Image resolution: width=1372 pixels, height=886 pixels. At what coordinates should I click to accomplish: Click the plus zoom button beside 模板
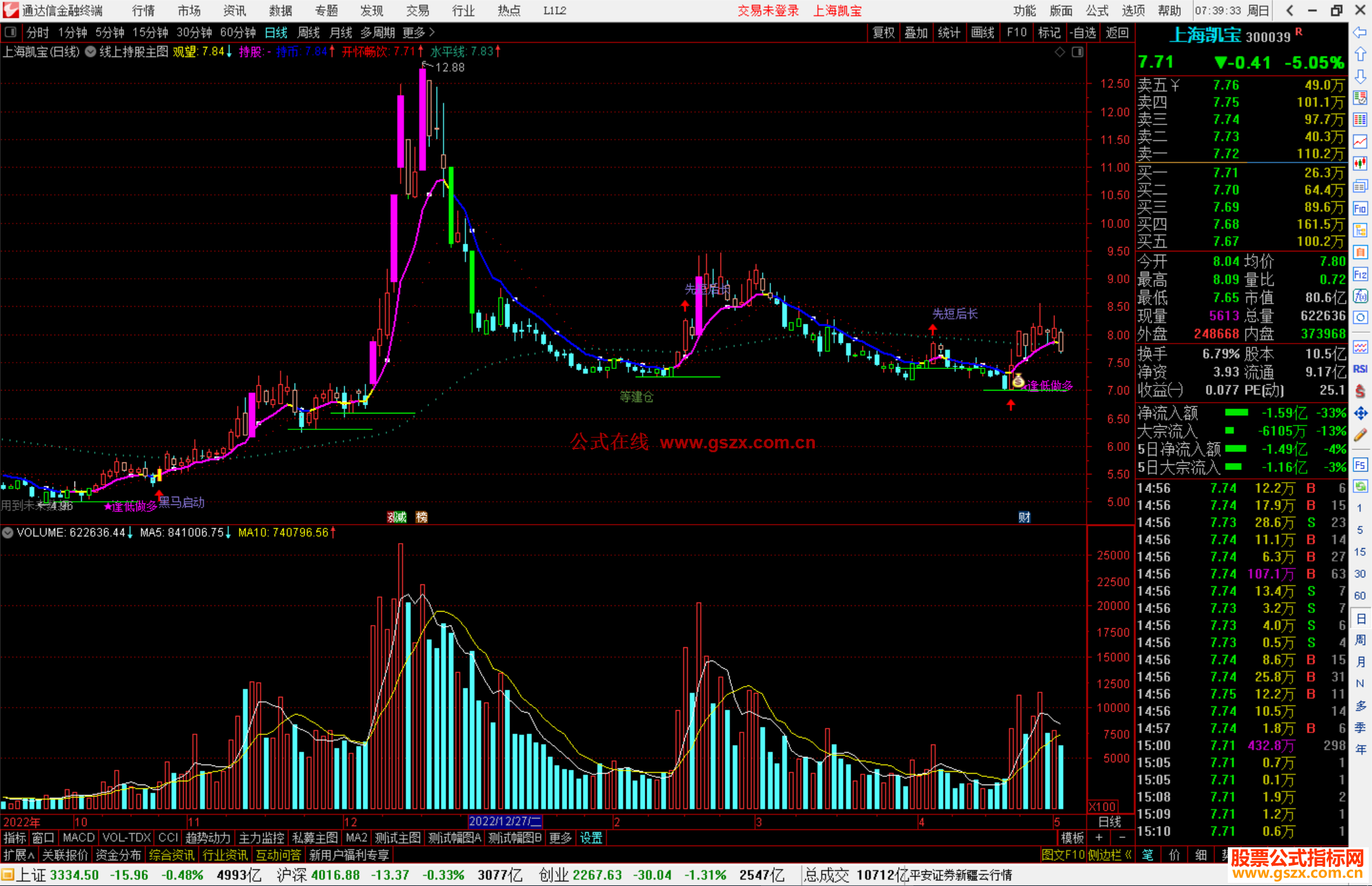[x=1099, y=838]
